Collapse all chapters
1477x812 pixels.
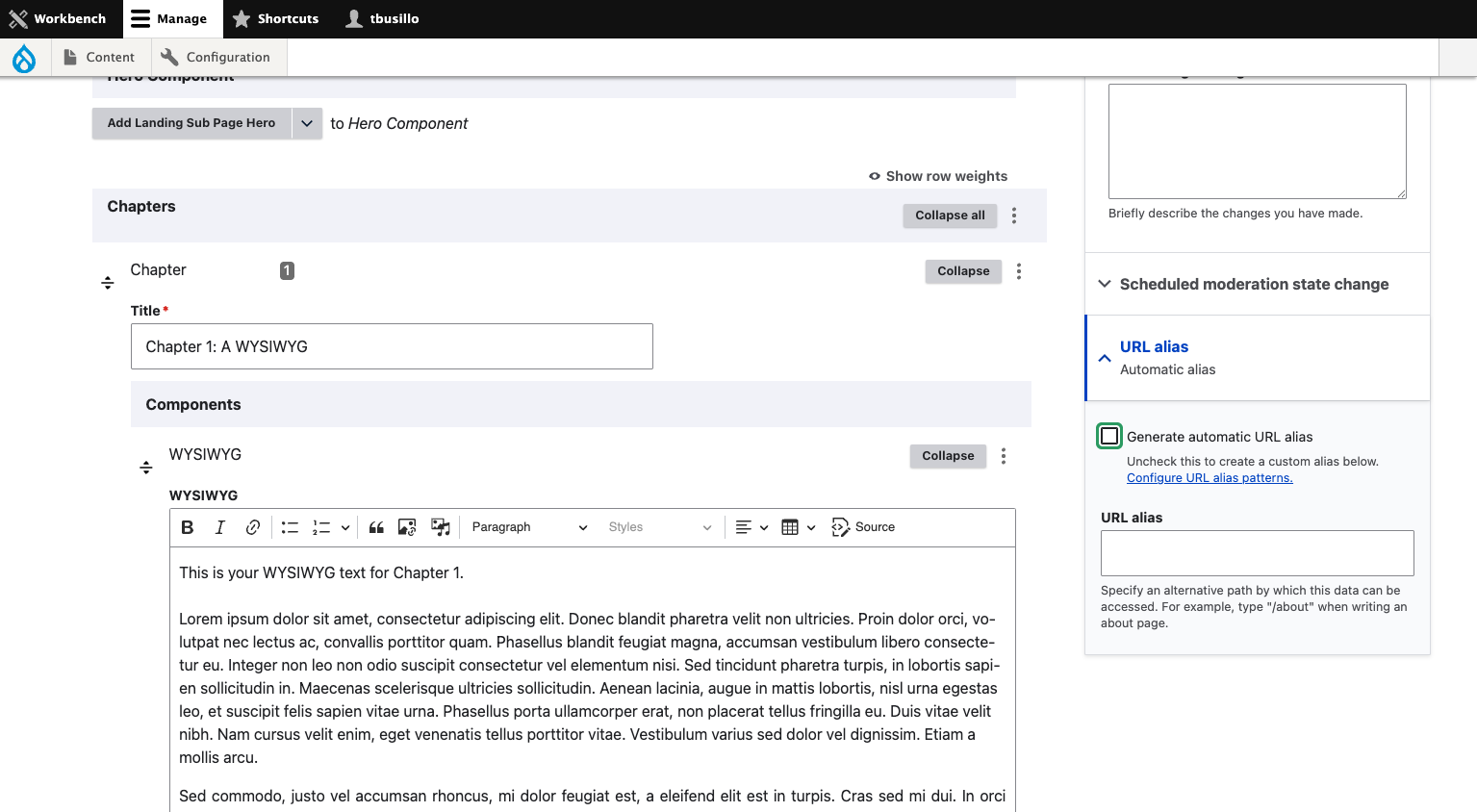(950, 216)
